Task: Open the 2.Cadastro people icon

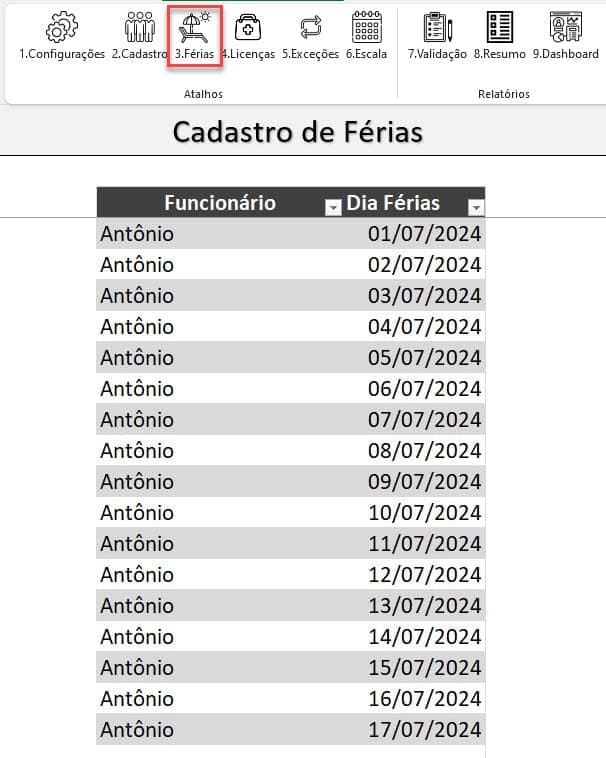Action: pos(139,28)
